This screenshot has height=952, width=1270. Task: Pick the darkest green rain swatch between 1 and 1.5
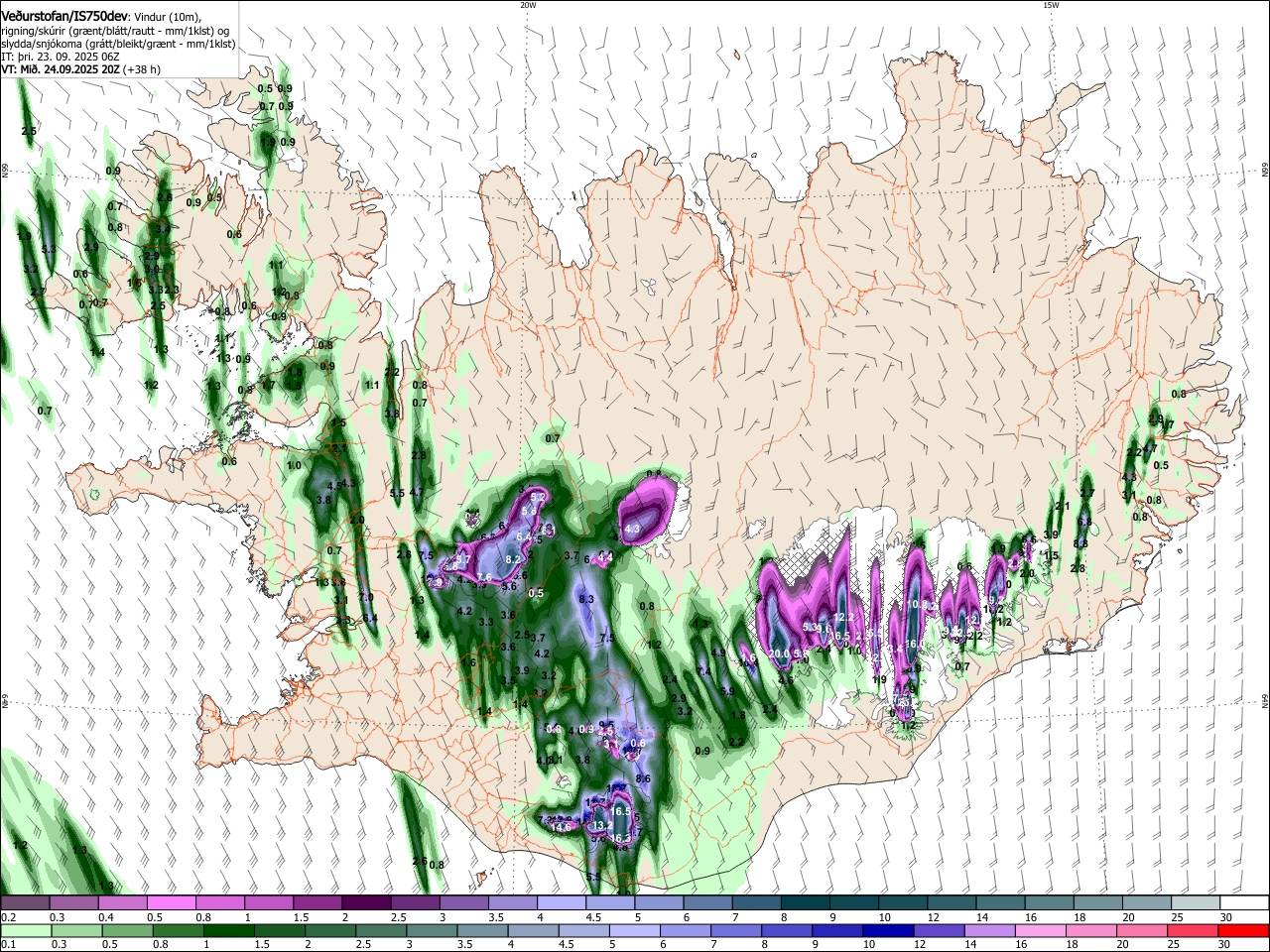click(228, 930)
